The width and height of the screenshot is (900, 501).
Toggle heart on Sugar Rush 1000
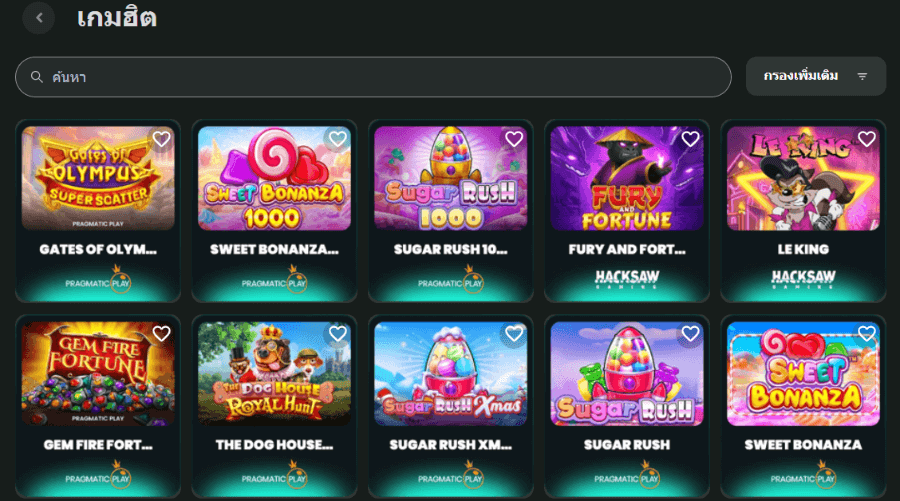click(514, 139)
